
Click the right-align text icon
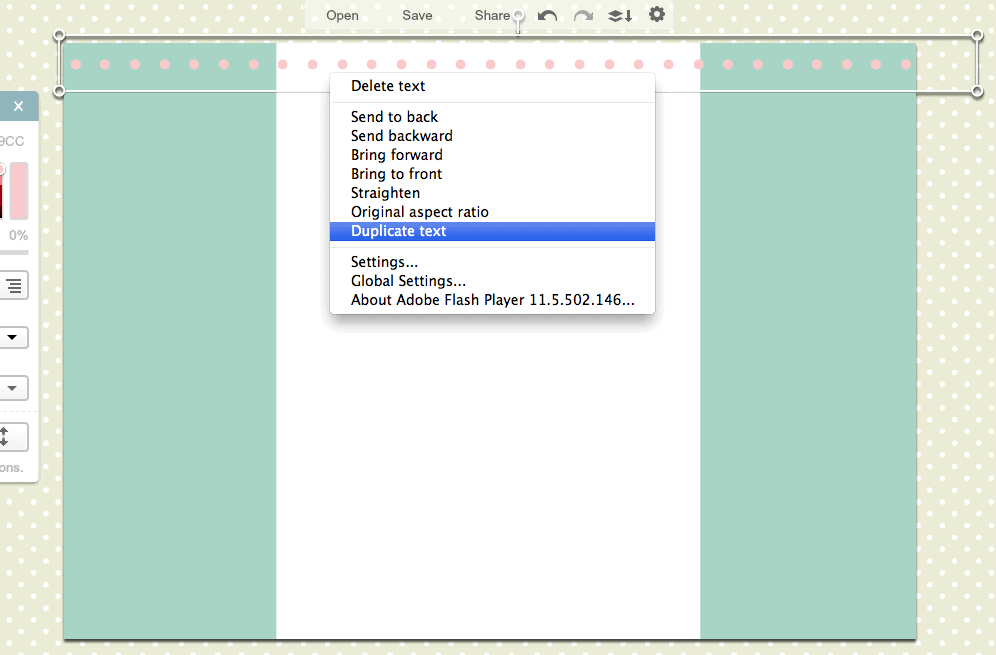pos(13,286)
